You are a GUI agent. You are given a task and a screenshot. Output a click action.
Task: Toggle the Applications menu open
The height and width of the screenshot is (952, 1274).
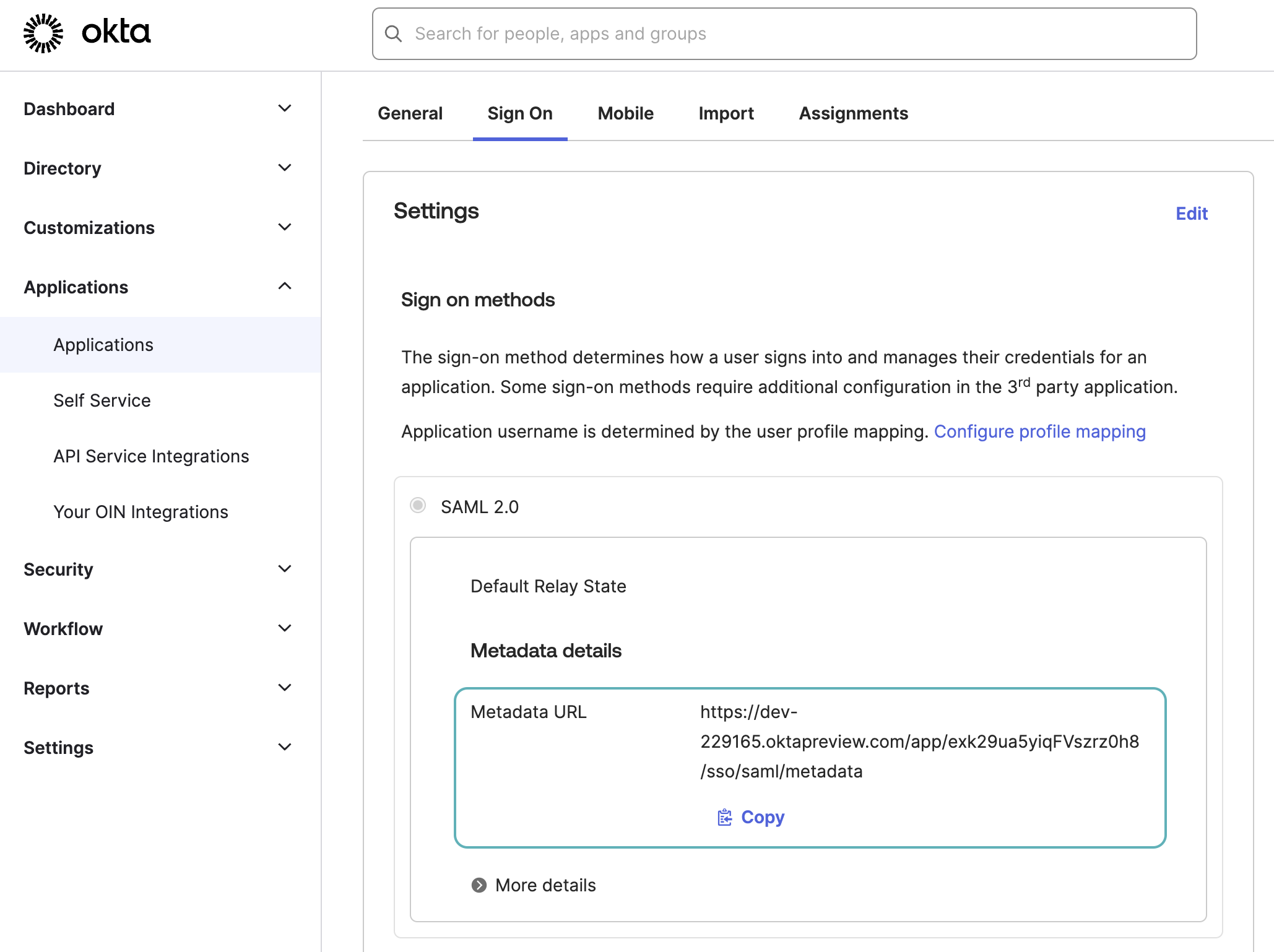(285, 288)
